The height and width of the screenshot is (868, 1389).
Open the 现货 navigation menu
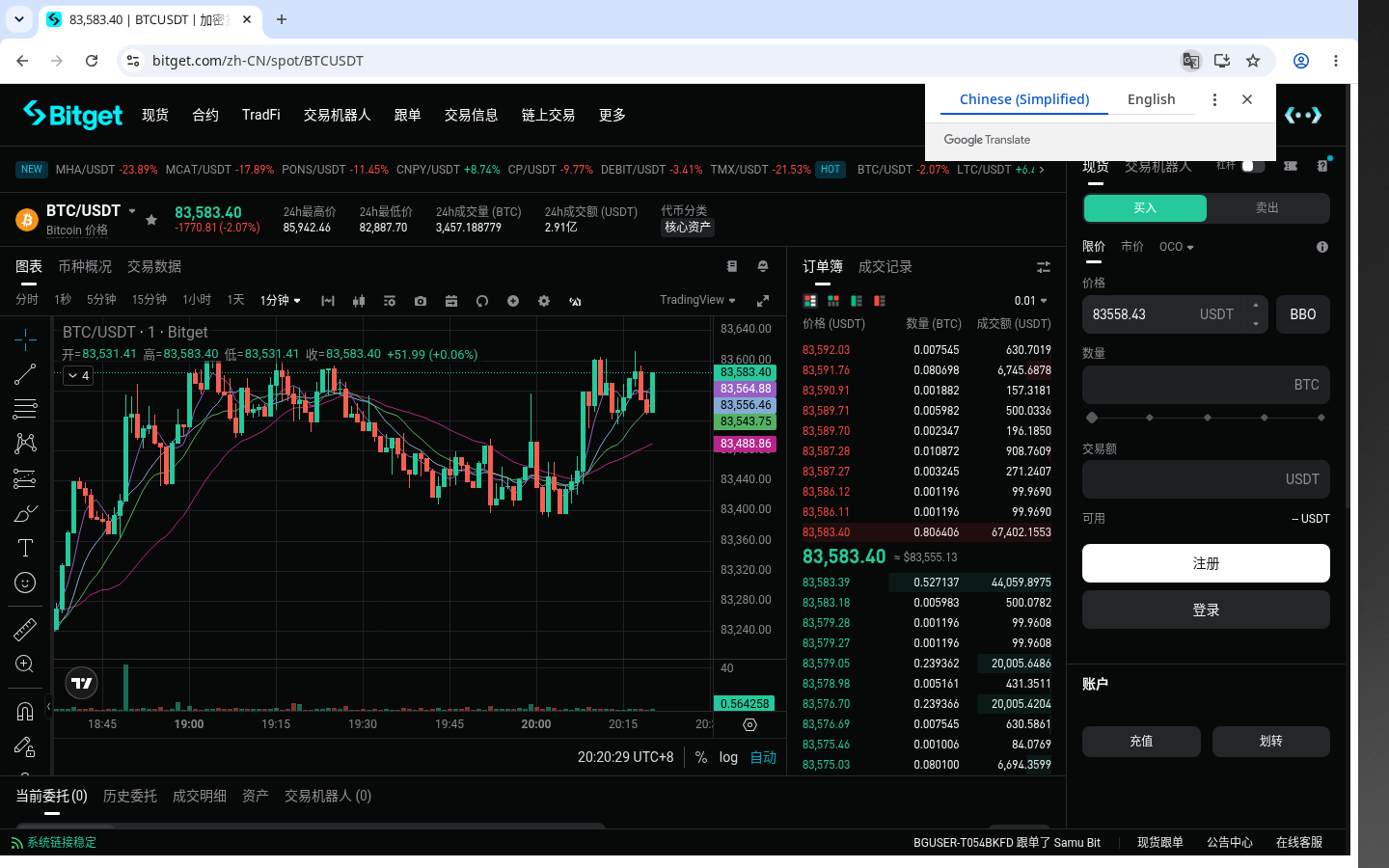pos(155,115)
